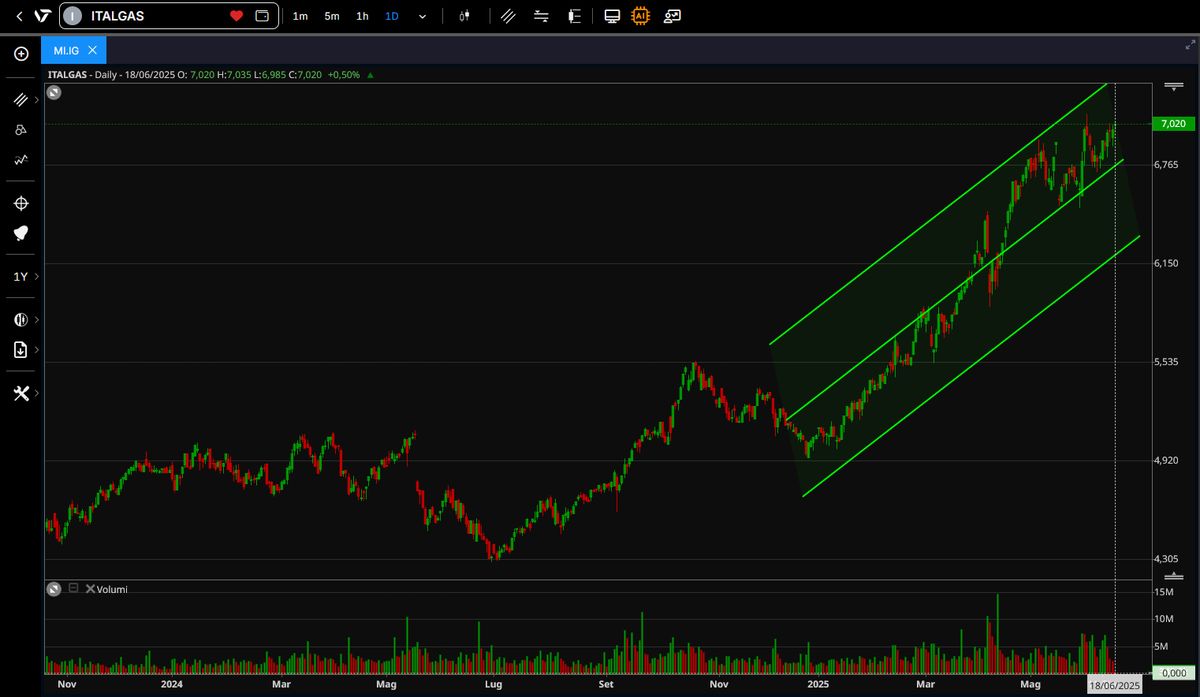
Task: Open the indicators icon in the top toolbar
Action: [541, 16]
